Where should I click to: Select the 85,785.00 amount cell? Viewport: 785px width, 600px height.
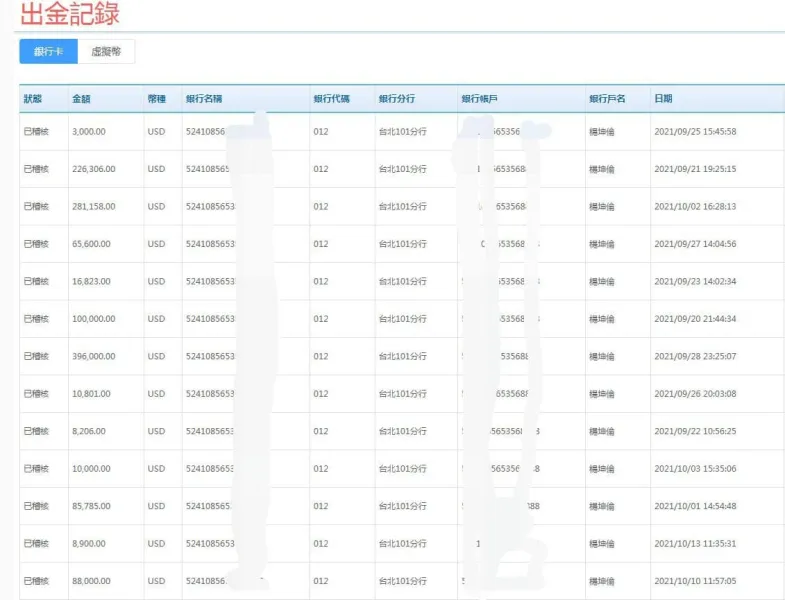91,506
